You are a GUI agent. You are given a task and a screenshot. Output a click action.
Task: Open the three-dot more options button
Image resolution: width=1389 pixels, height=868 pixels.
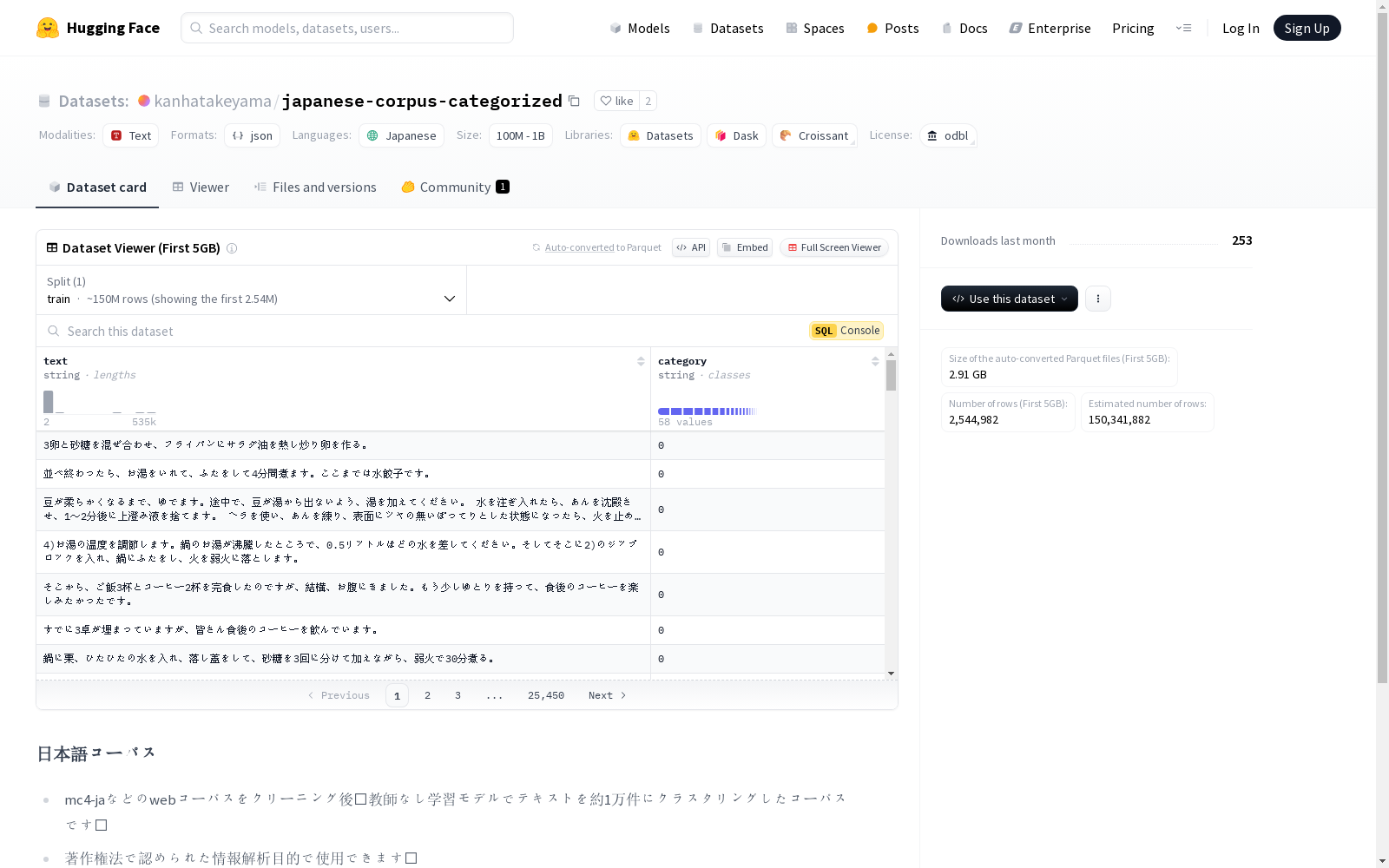(1098, 299)
